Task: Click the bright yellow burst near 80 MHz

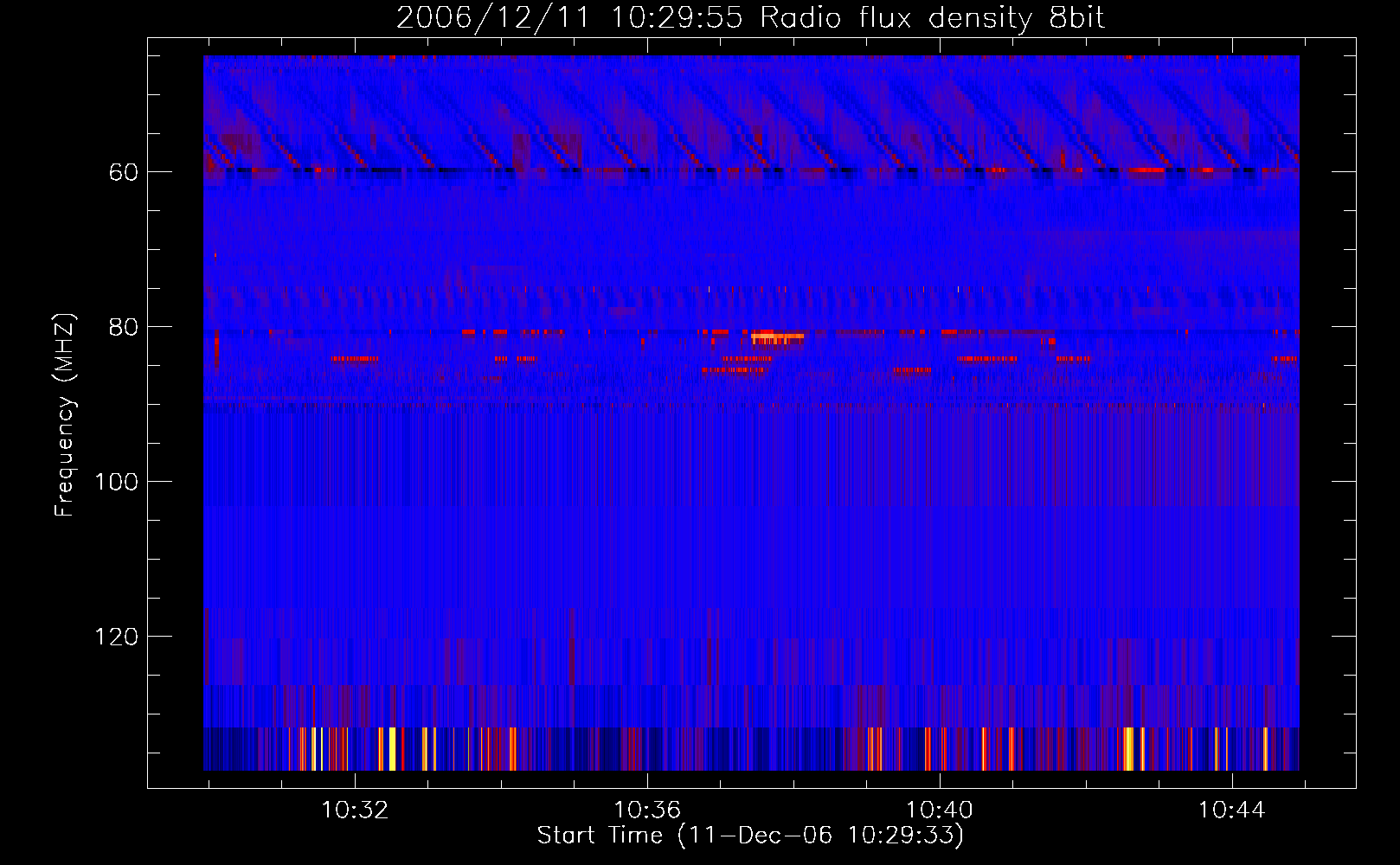Action: (777, 336)
